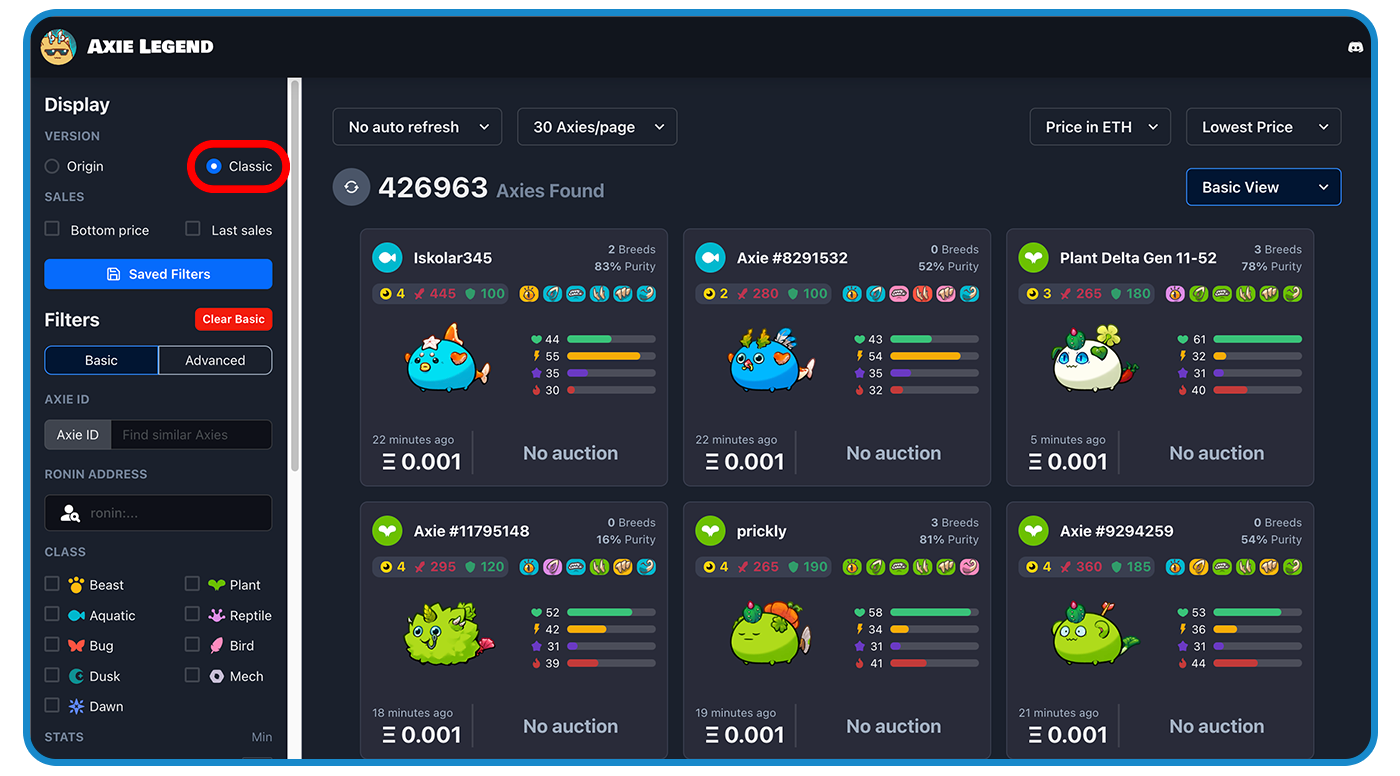Click the Find similar Axies input field
The image size is (1400, 776).
(190, 435)
